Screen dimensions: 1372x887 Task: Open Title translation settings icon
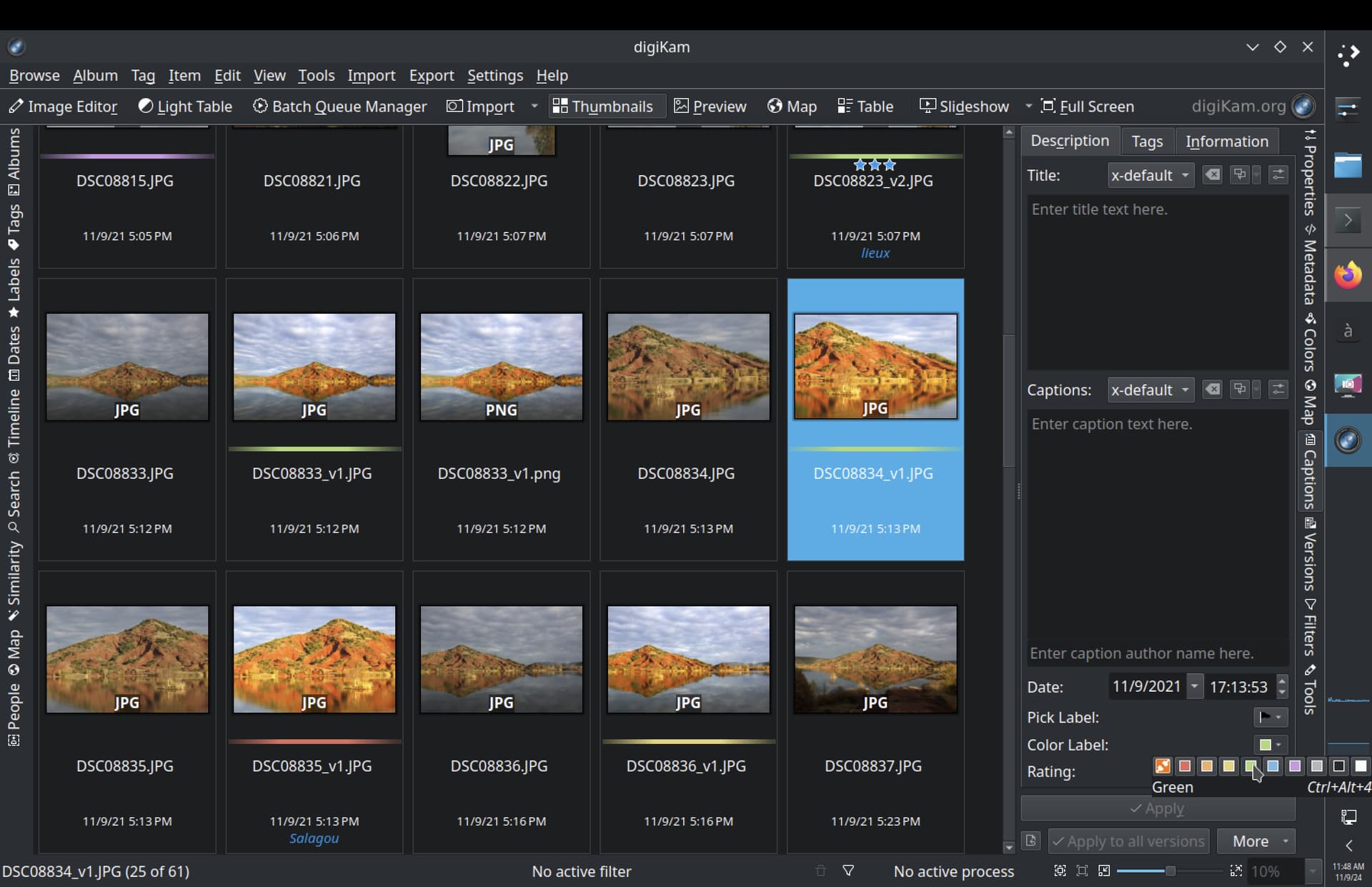1278,174
